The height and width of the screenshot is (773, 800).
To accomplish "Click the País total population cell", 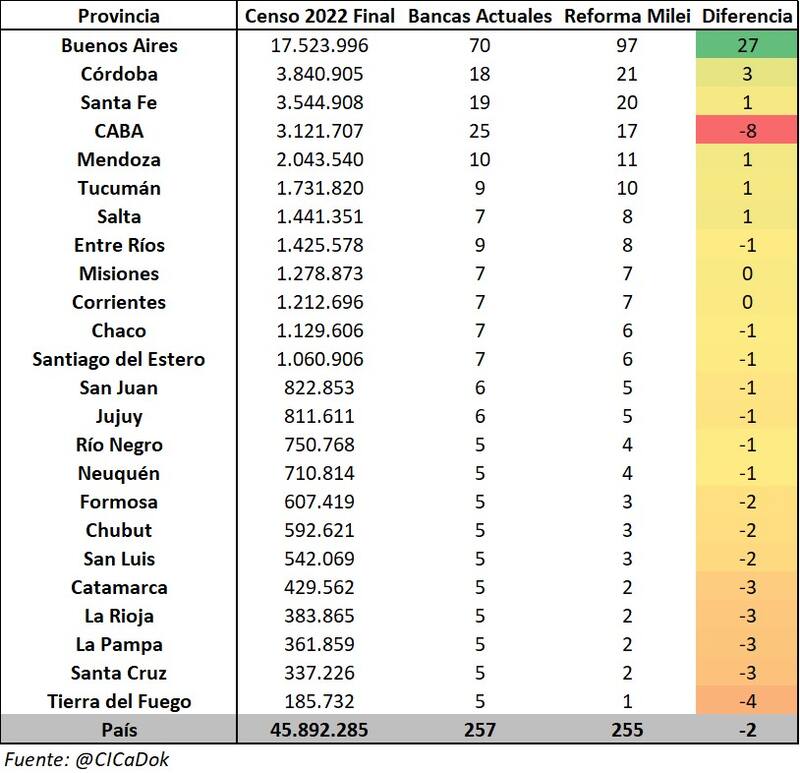I will (x=320, y=730).
